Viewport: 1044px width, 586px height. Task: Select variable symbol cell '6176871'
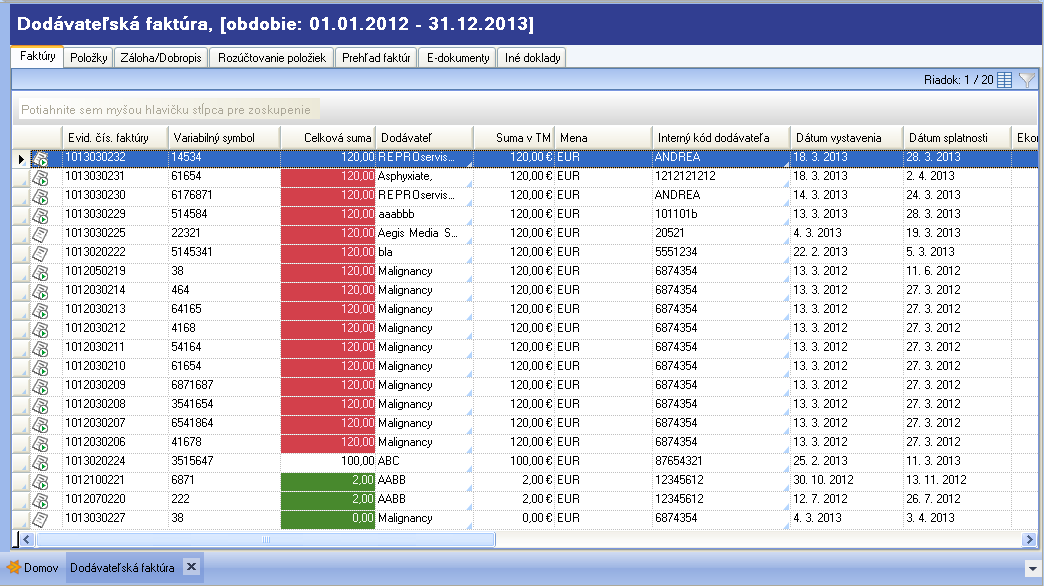click(x=224, y=195)
